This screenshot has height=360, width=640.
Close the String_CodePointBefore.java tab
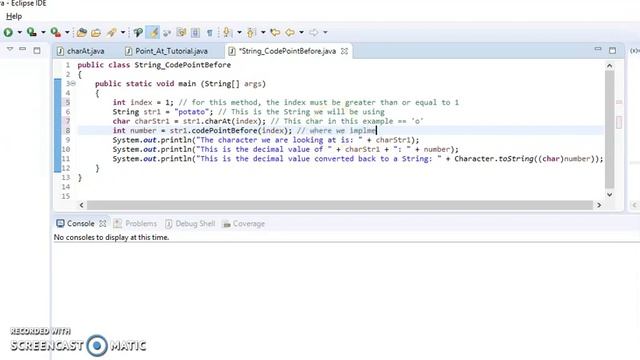pyautogui.click(x=344, y=51)
